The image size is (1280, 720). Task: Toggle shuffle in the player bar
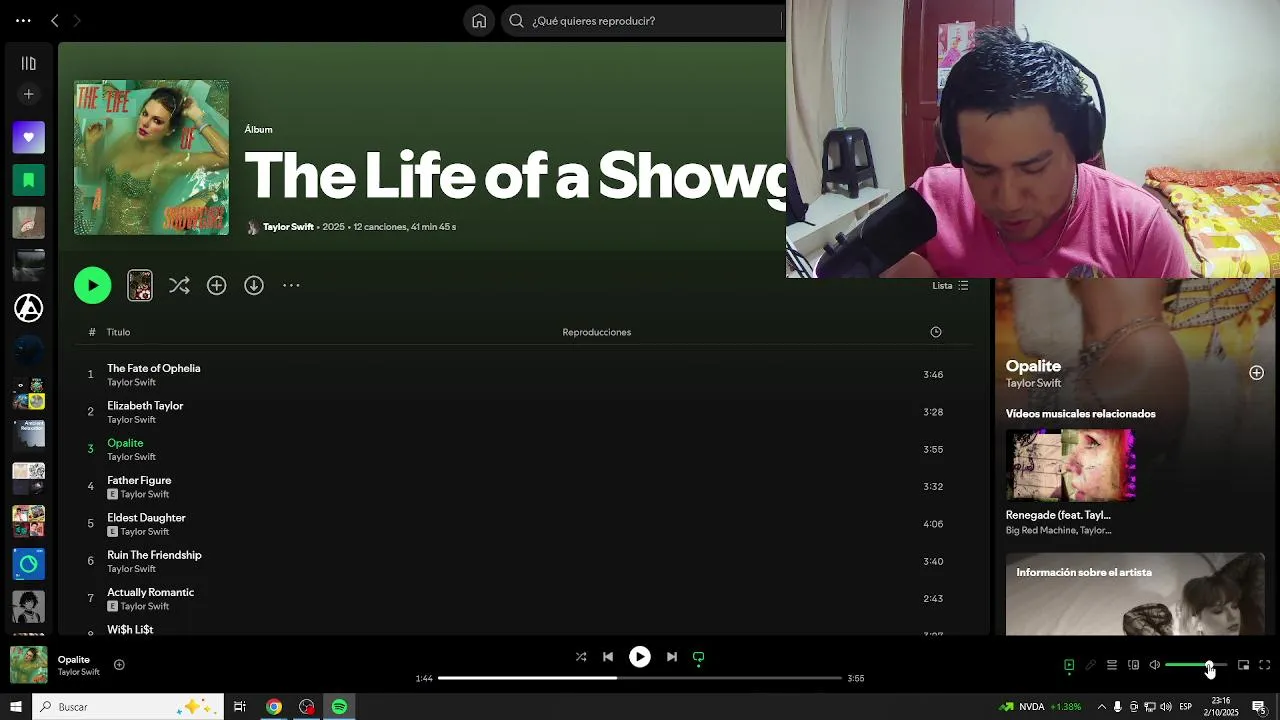[x=581, y=657]
